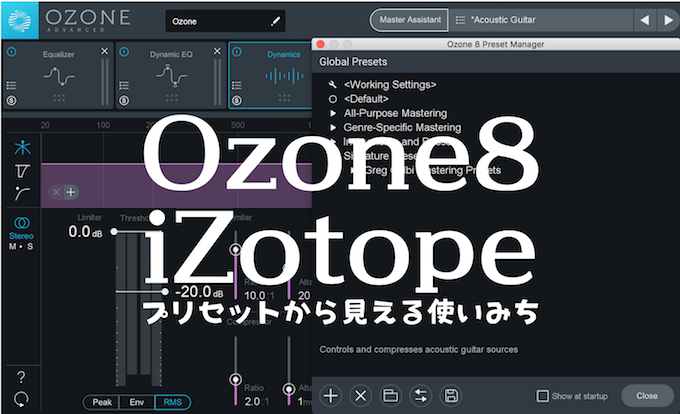Viewport: 680px width, 414px height.
Task: Click the undo history icon
Action: pos(21,399)
